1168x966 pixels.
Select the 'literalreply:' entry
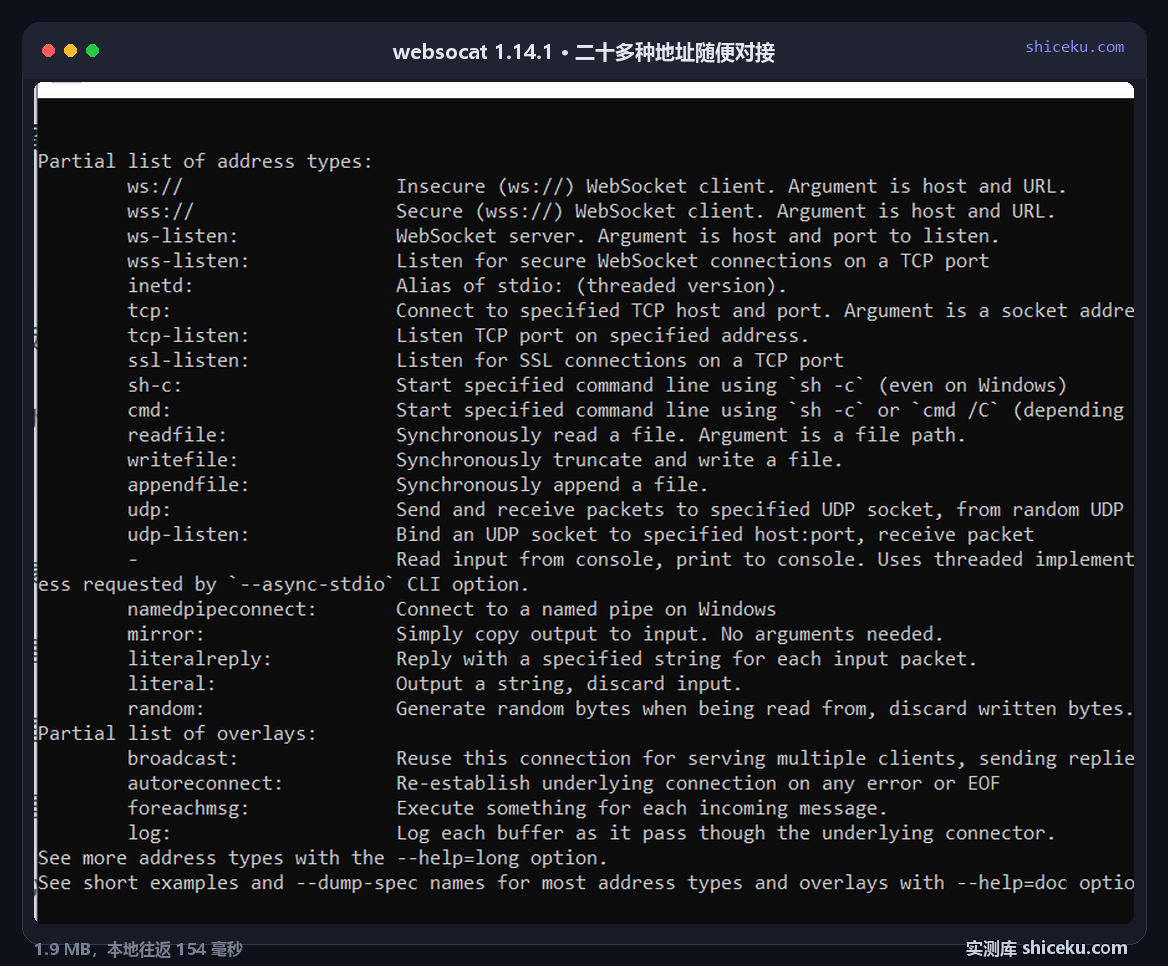tap(199, 659)
